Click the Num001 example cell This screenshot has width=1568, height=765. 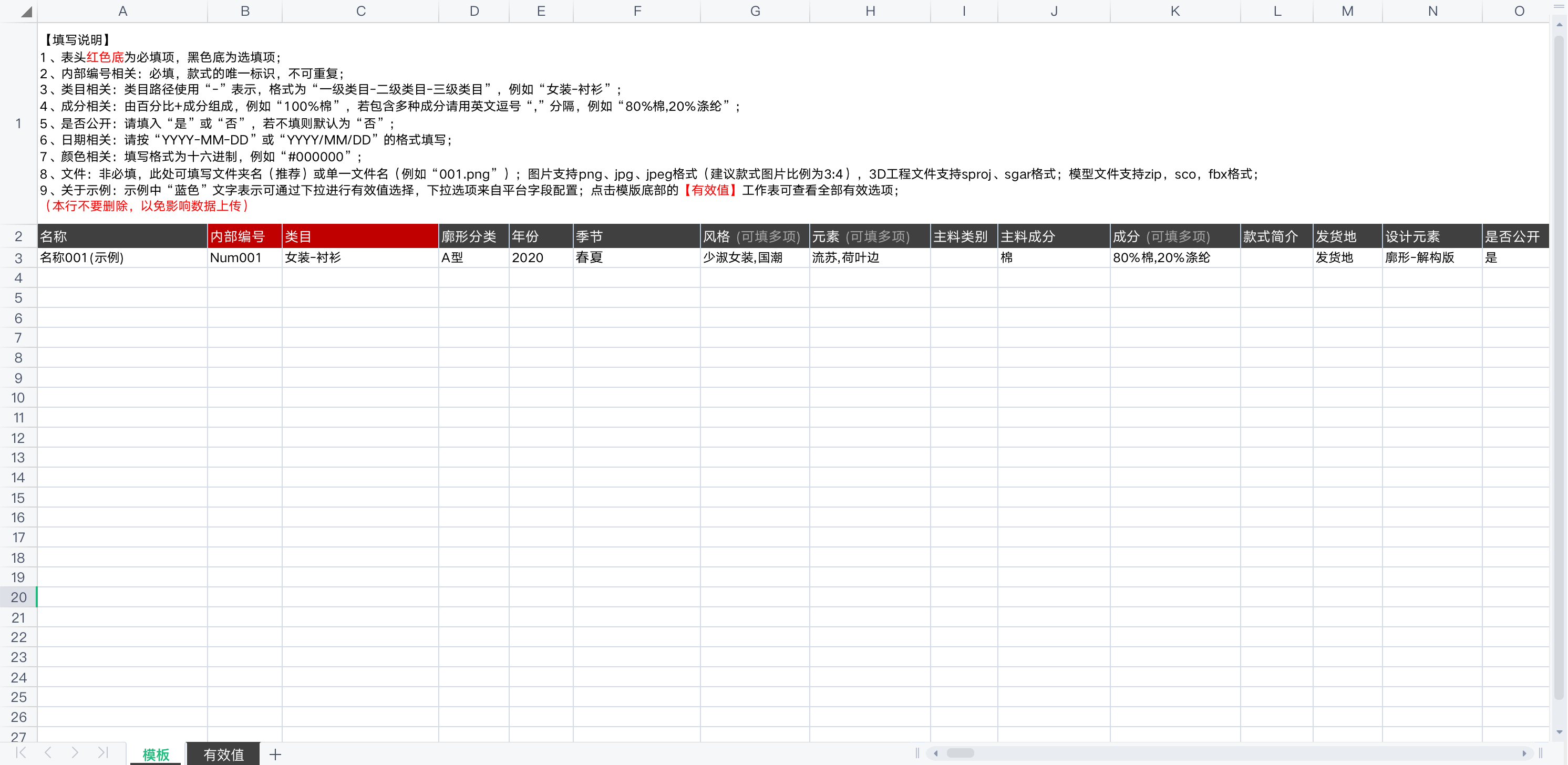pos(244,257)
